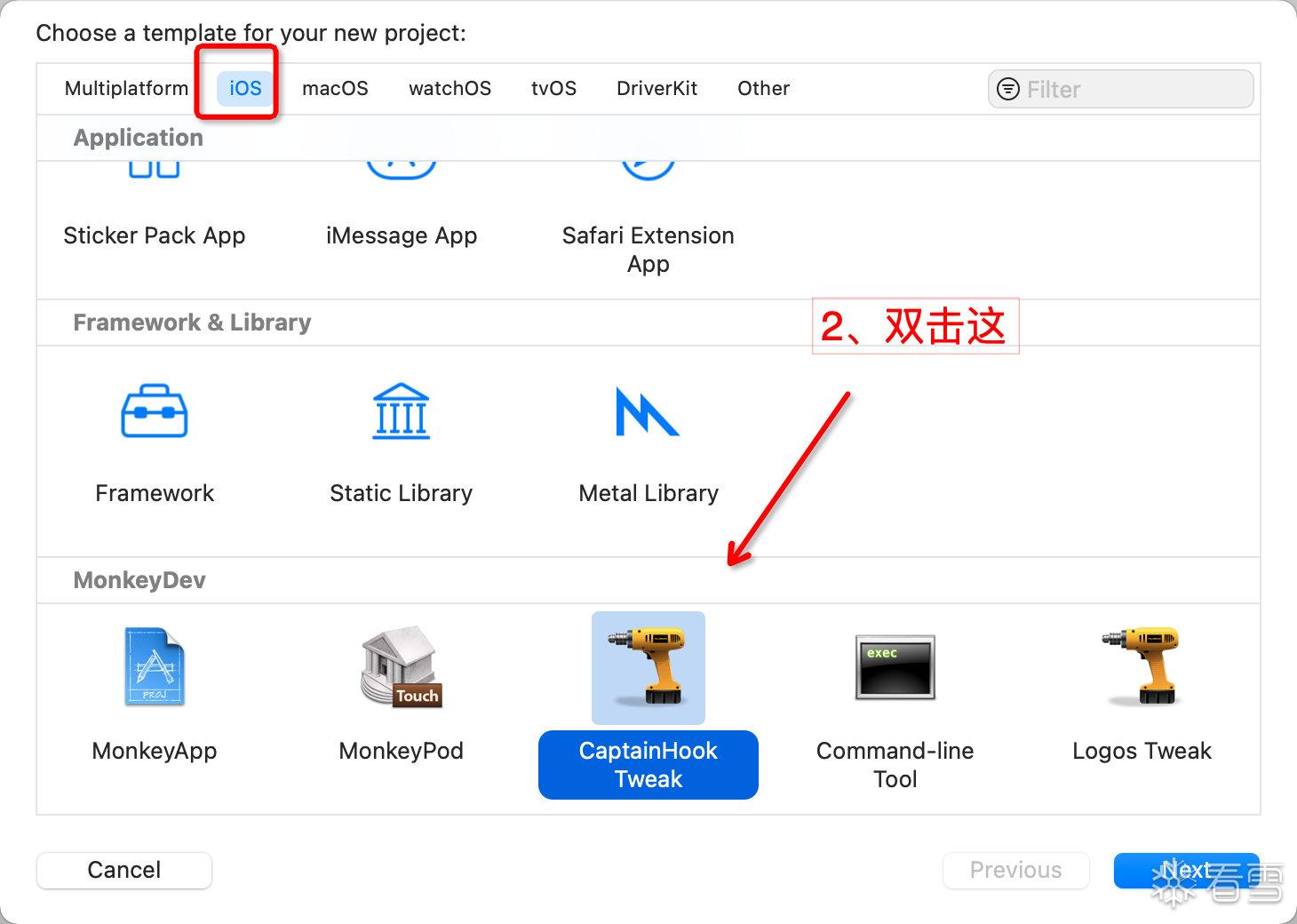Choose the MonkeyApp blueprint icon
The width and height of the screenshot is (1297, 924).
pyautogui.click(x=155, y=666)
